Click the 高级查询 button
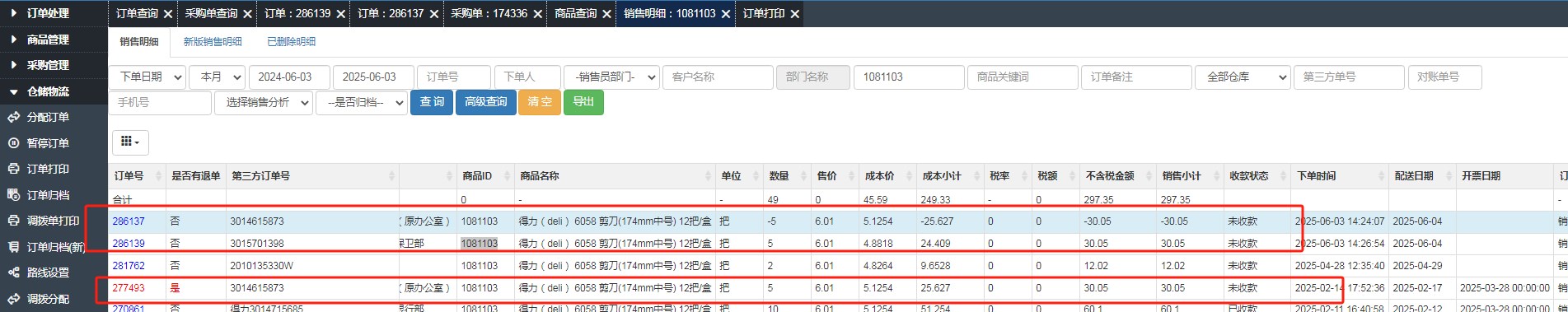1568x312 pixels. pos(485,102)
